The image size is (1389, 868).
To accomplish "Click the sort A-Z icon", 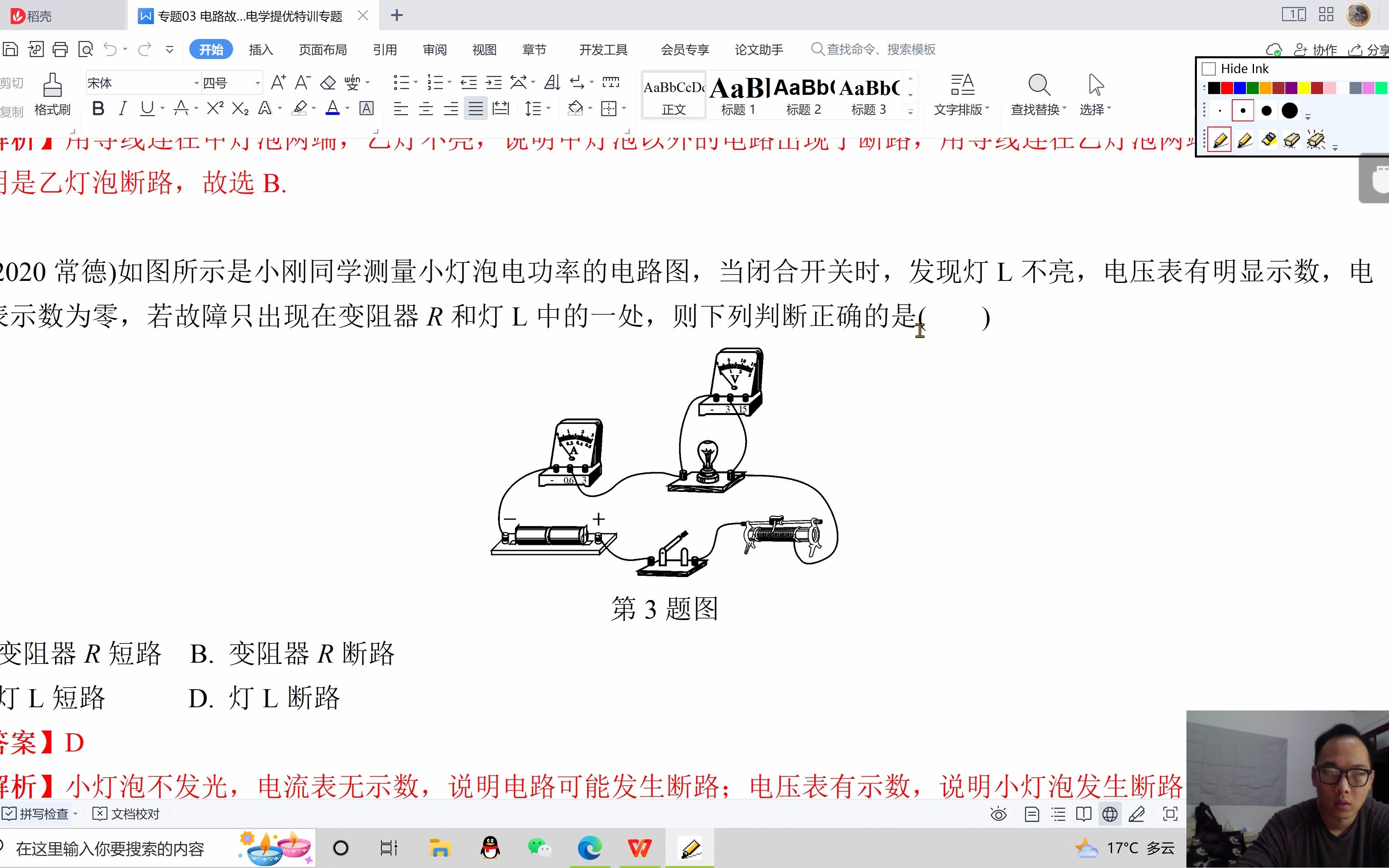I will pos(552,83).
